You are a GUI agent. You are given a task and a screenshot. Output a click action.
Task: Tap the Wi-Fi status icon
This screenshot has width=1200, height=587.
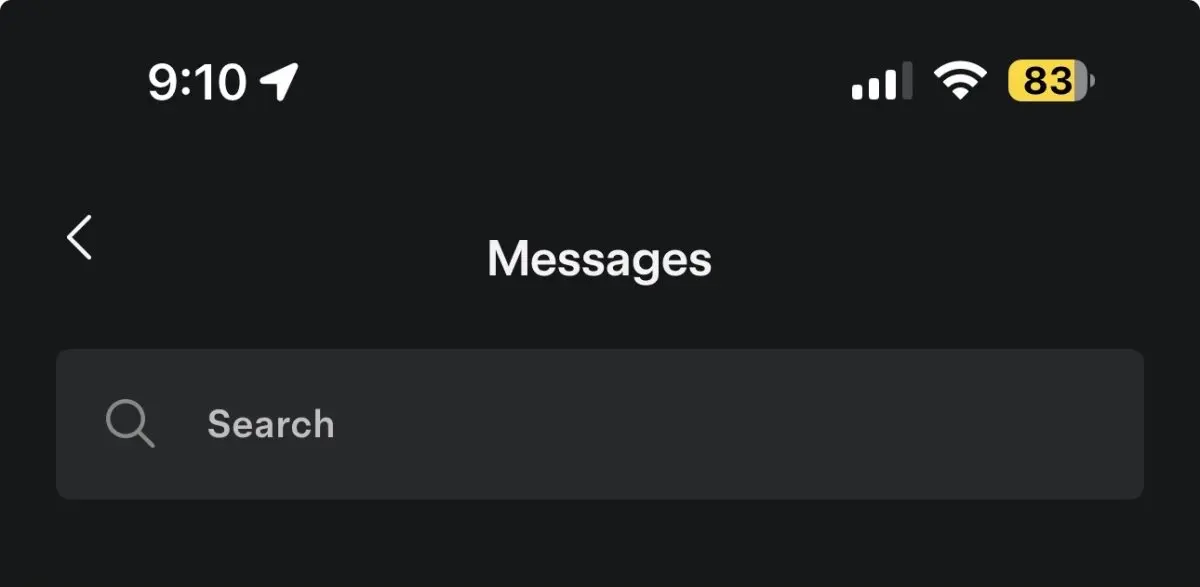pos(960,81)
